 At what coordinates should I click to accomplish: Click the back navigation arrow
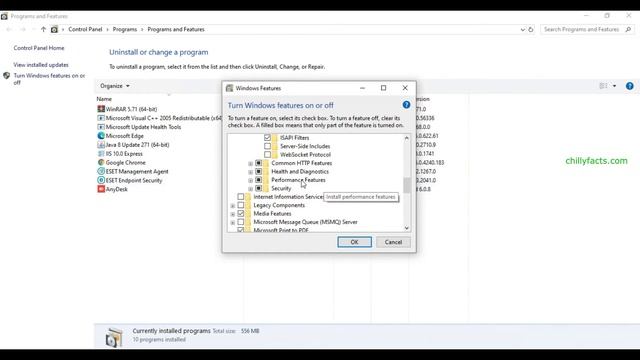coord(9,29)
